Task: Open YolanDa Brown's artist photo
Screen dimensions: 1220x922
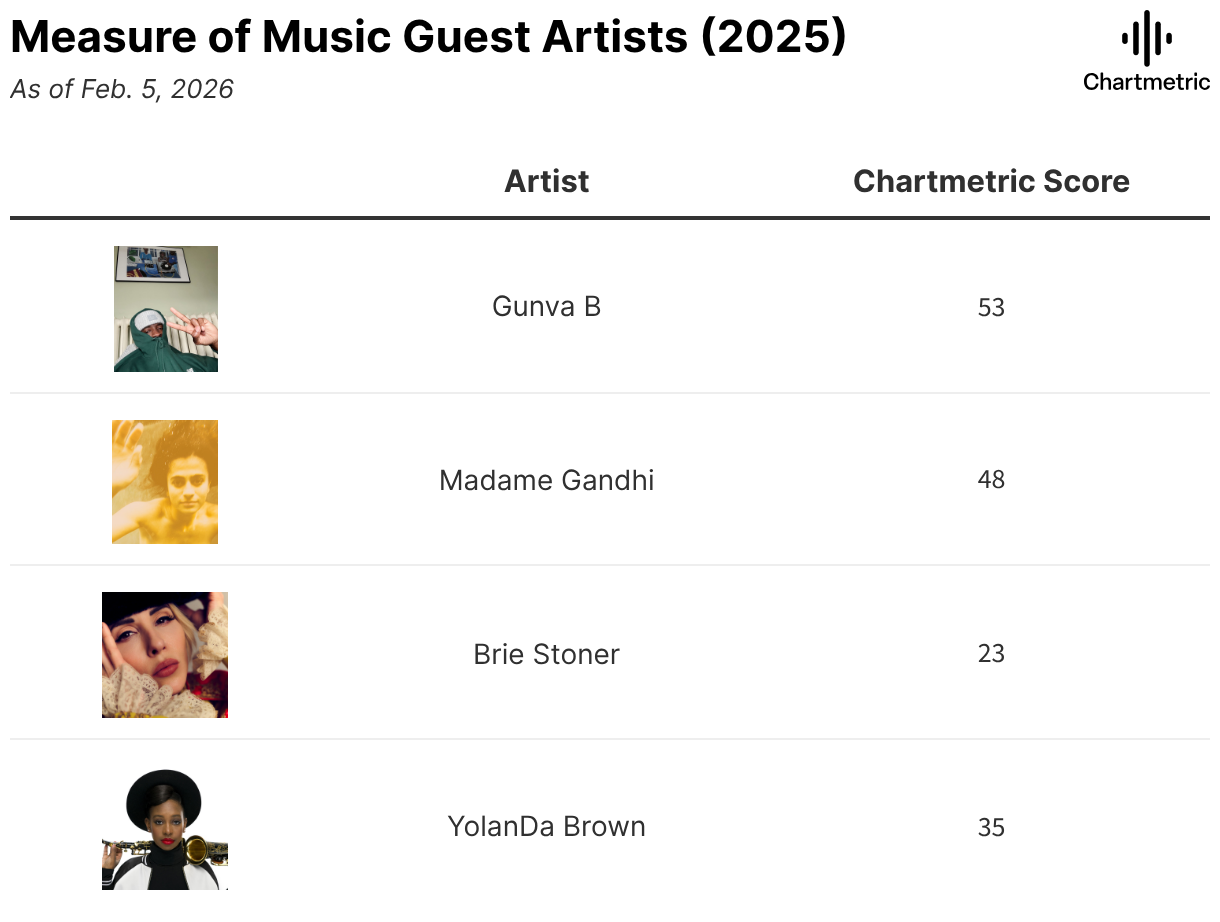Action: pos(165,829)
